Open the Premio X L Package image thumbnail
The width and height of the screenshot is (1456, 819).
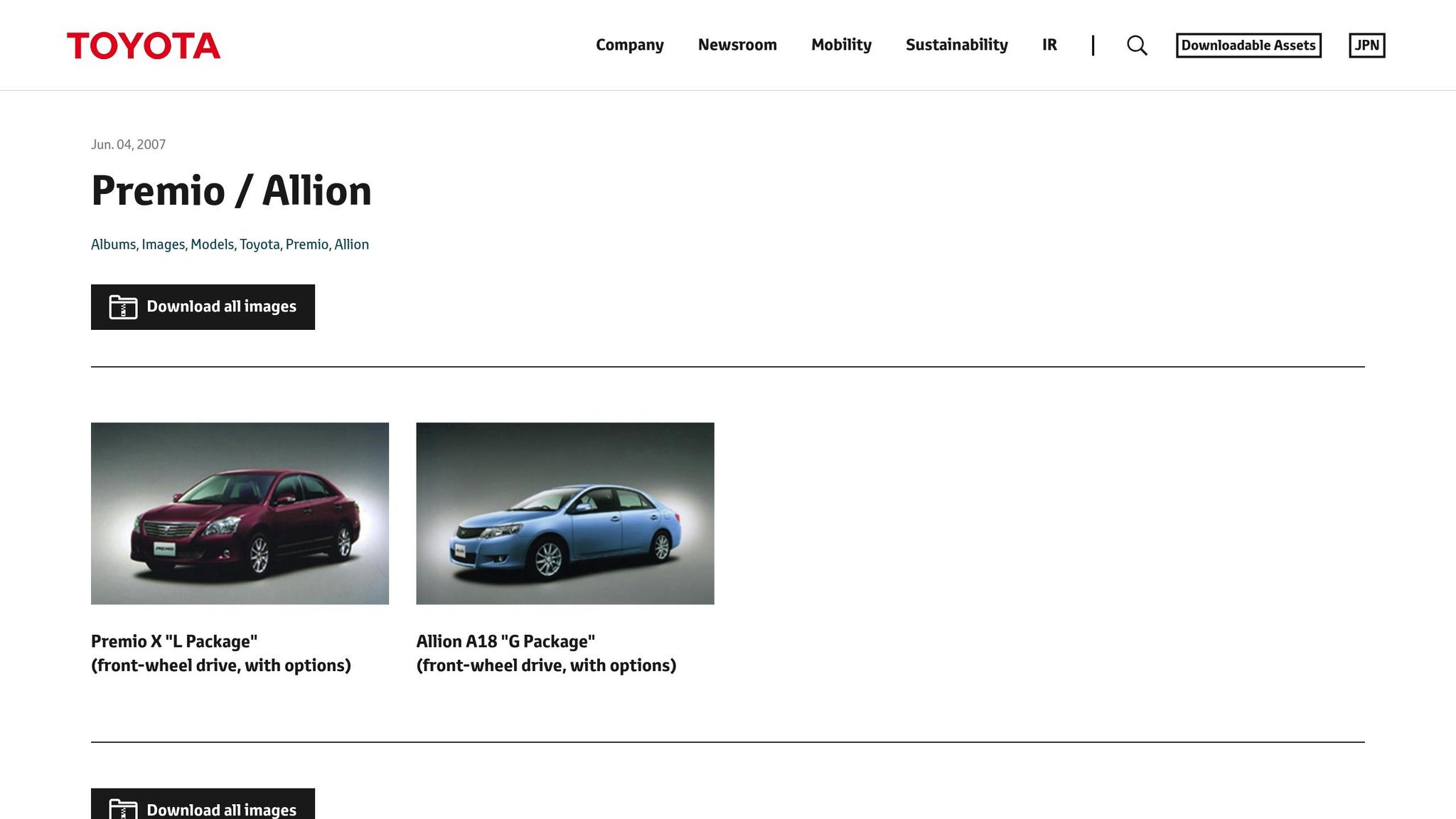pyautogui.click(x=240, y=513)
